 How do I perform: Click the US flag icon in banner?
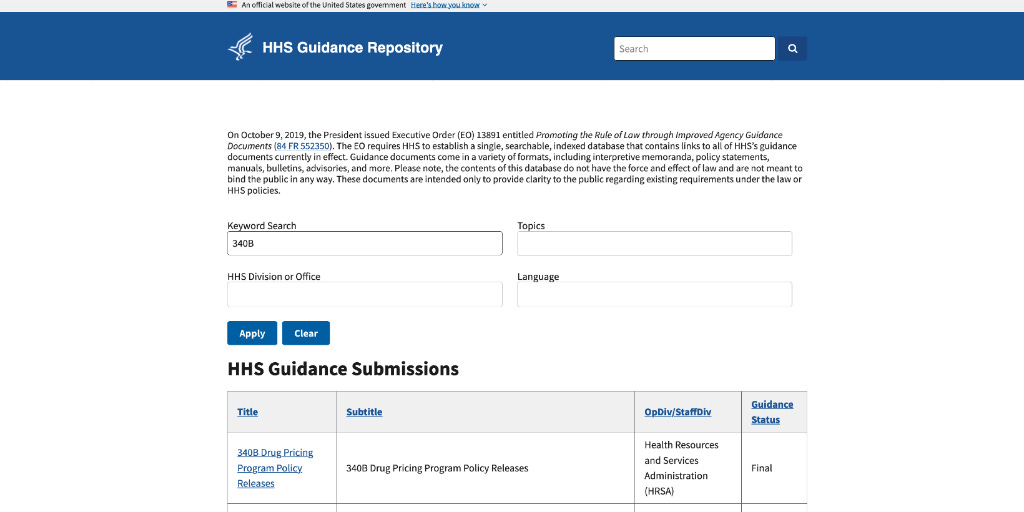point(232,5)
